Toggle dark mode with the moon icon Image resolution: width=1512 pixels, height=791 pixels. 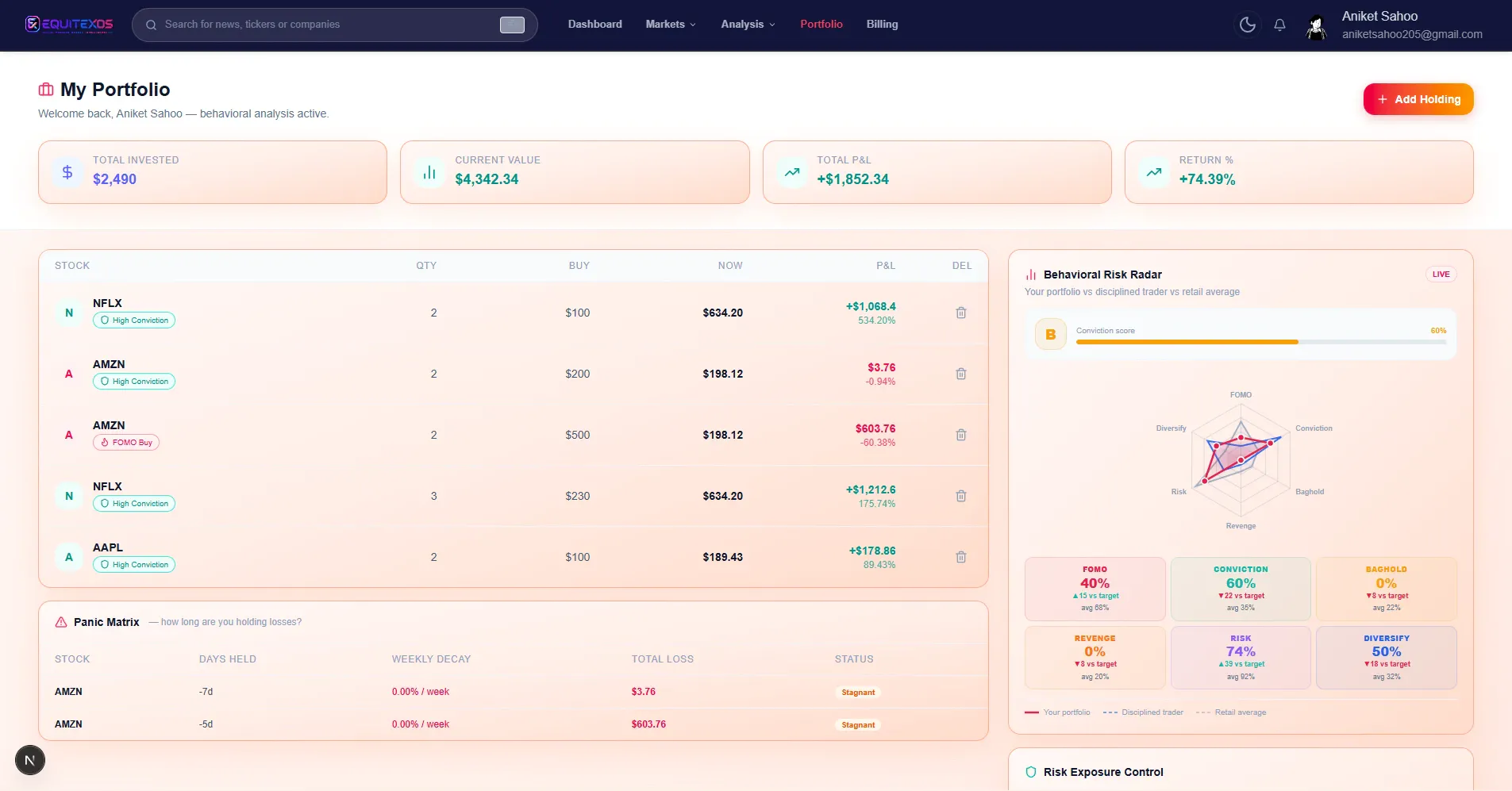coord(1248,25)
